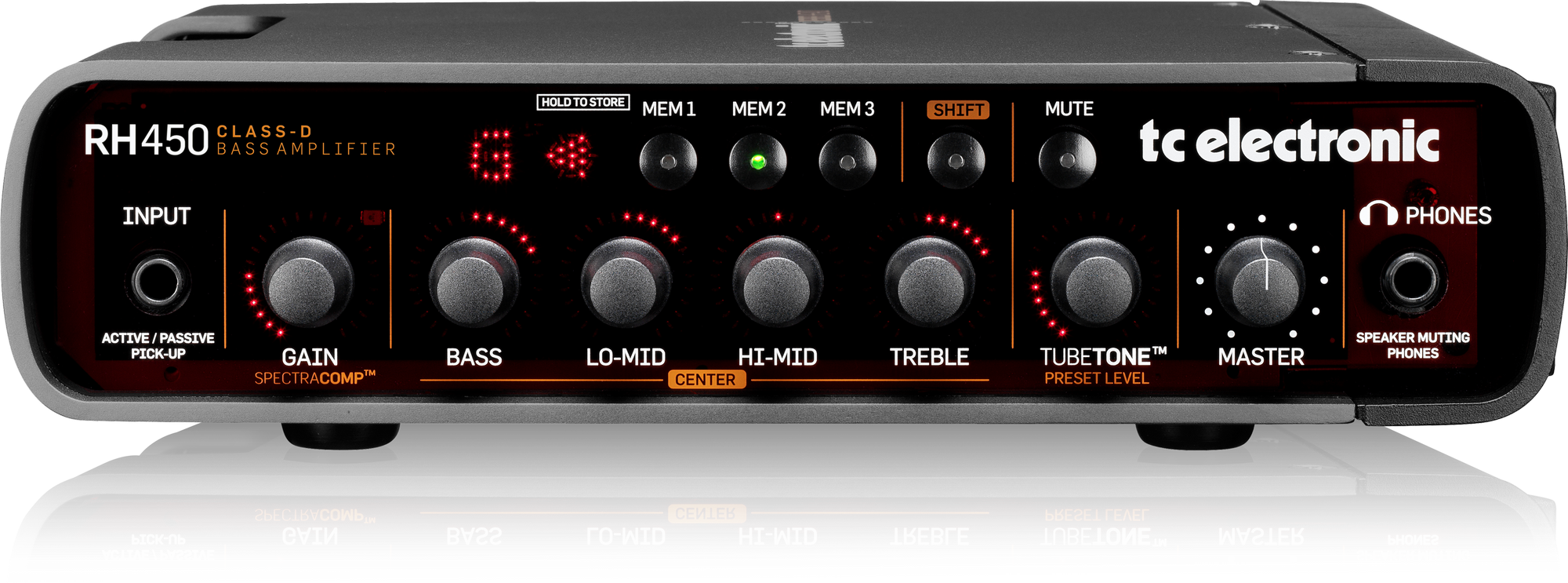Click the orange CENTER label
Image resolution: width=1568 pixels, height=583 pixels.
click(x=705, y=380)
